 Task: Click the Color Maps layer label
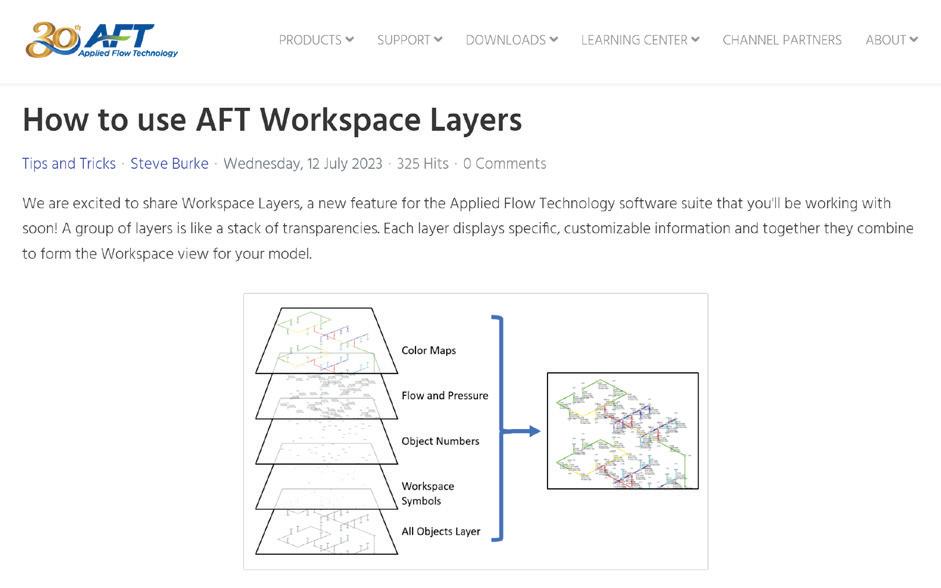tap(428, 350)
